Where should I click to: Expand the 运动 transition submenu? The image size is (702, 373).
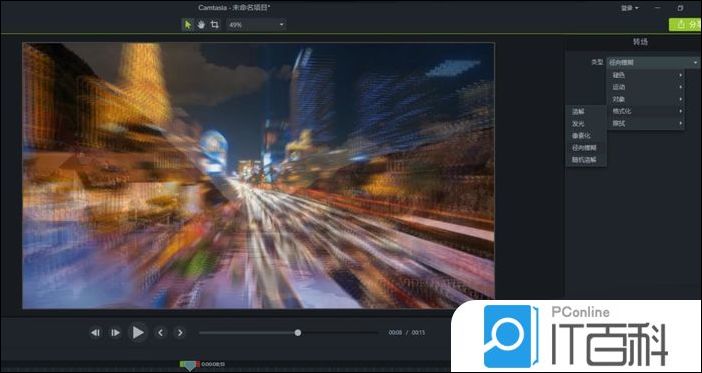(646, 87)
